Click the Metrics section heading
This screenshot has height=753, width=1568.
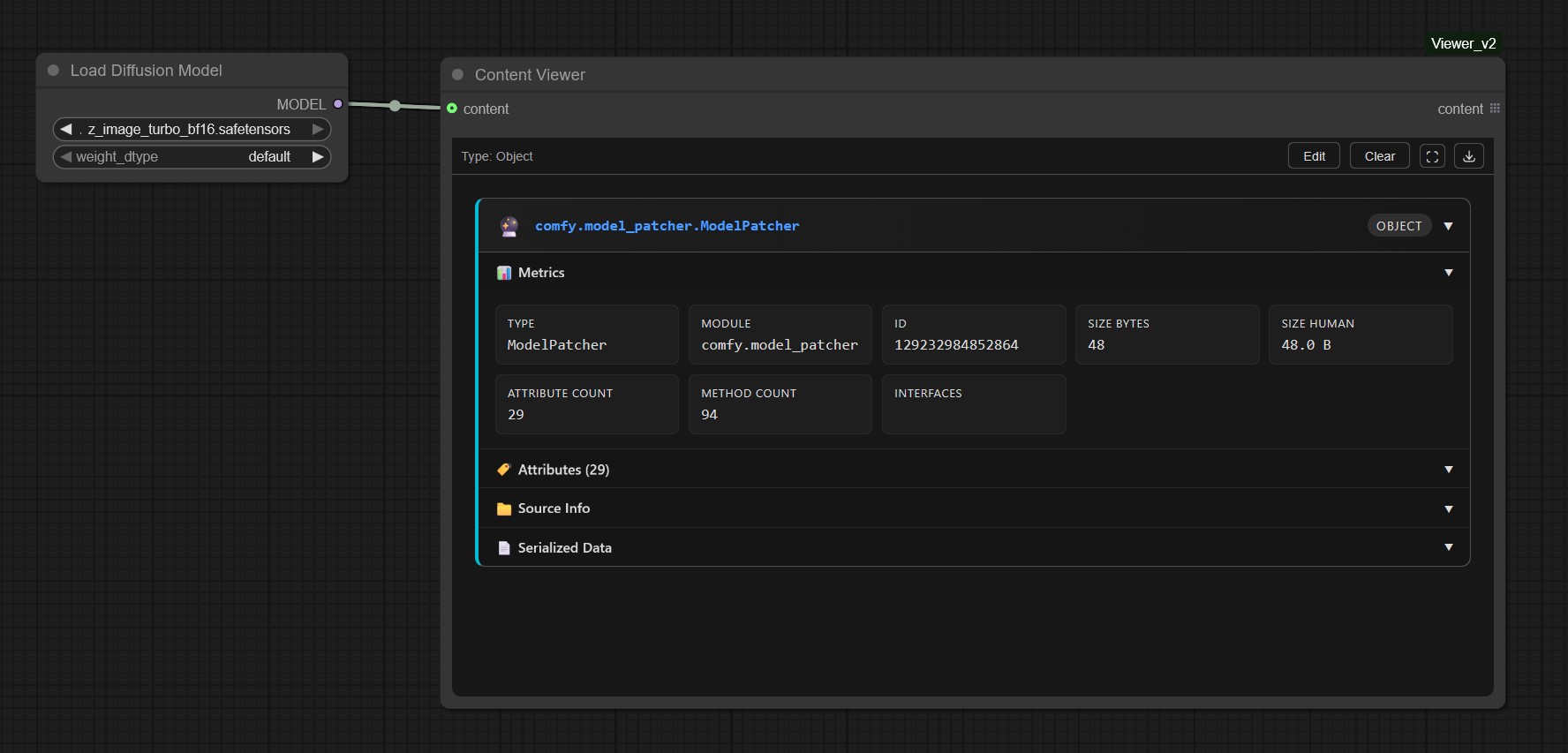tap(541, 273)
